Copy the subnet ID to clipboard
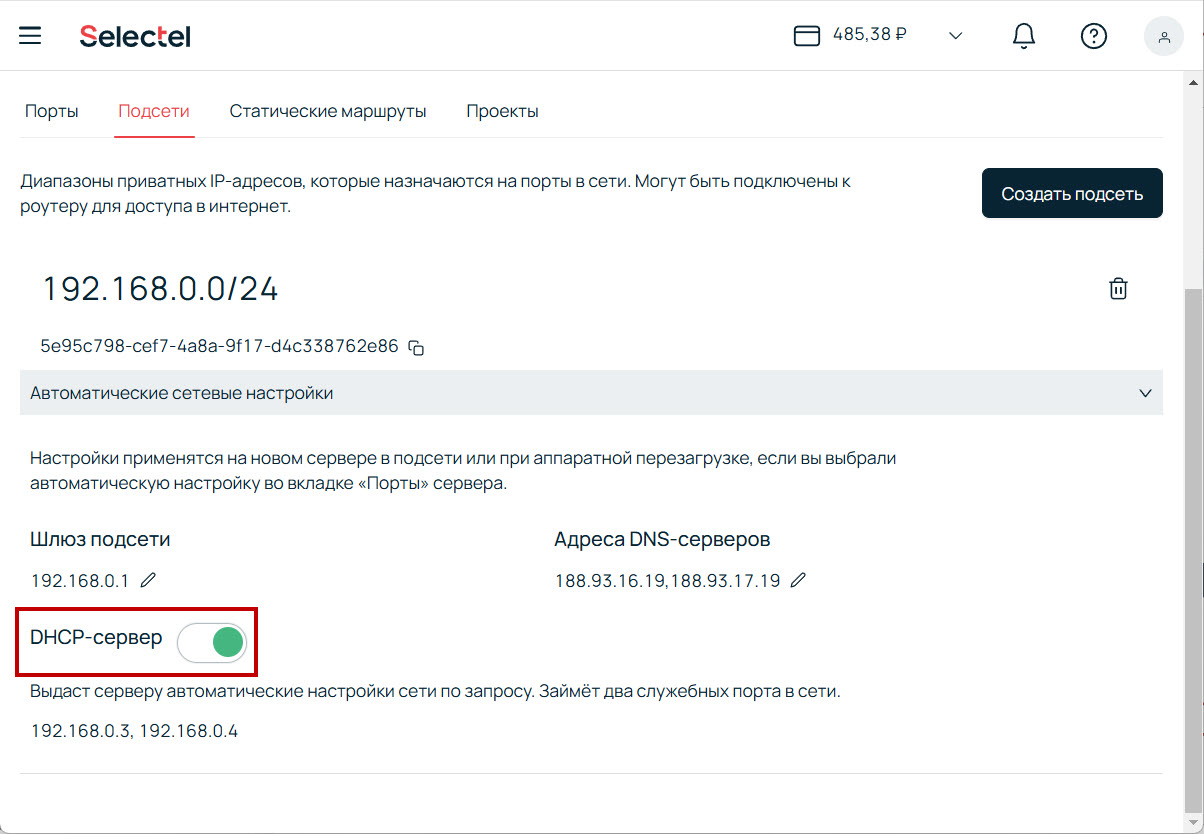The image size is (1204, 834). 416,348
